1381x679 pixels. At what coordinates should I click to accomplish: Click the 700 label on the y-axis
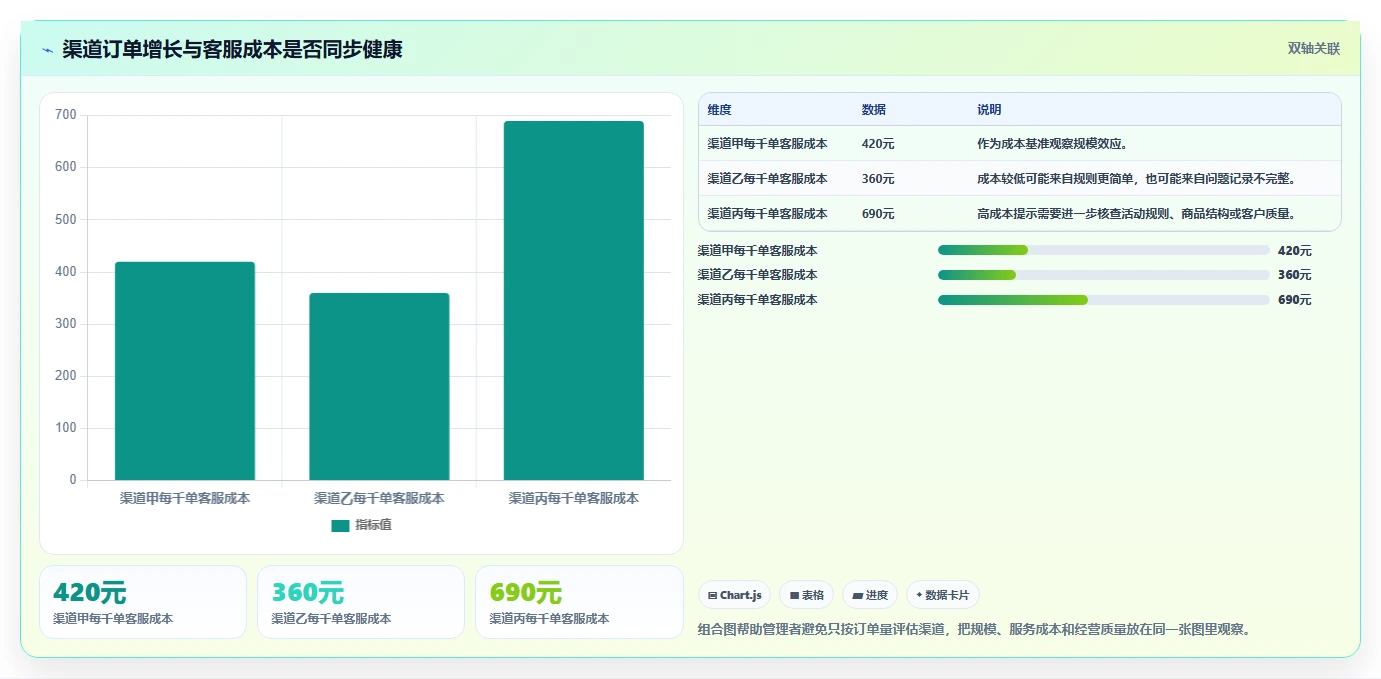point(66,115)
